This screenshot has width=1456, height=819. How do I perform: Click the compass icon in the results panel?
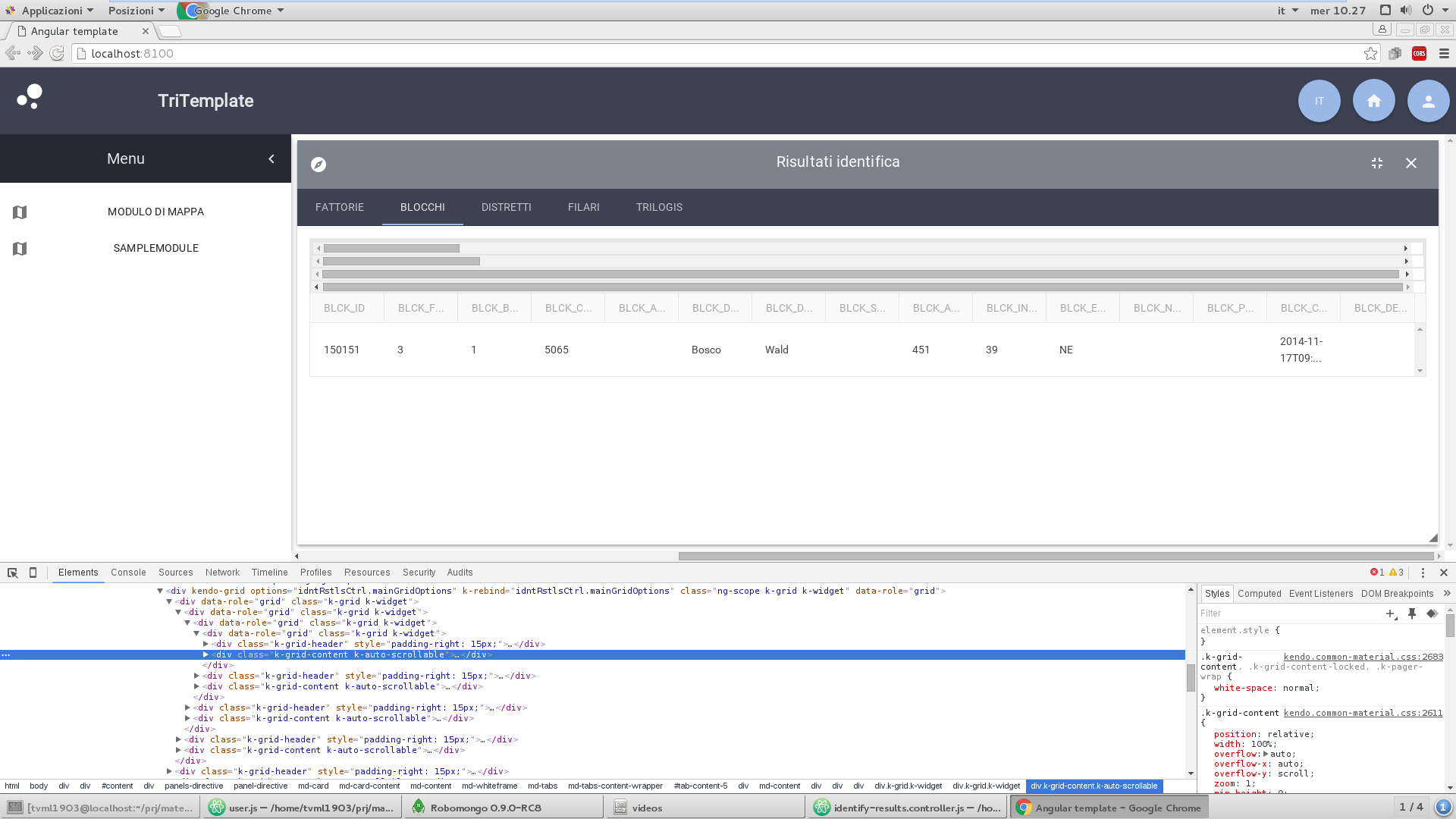318,165
